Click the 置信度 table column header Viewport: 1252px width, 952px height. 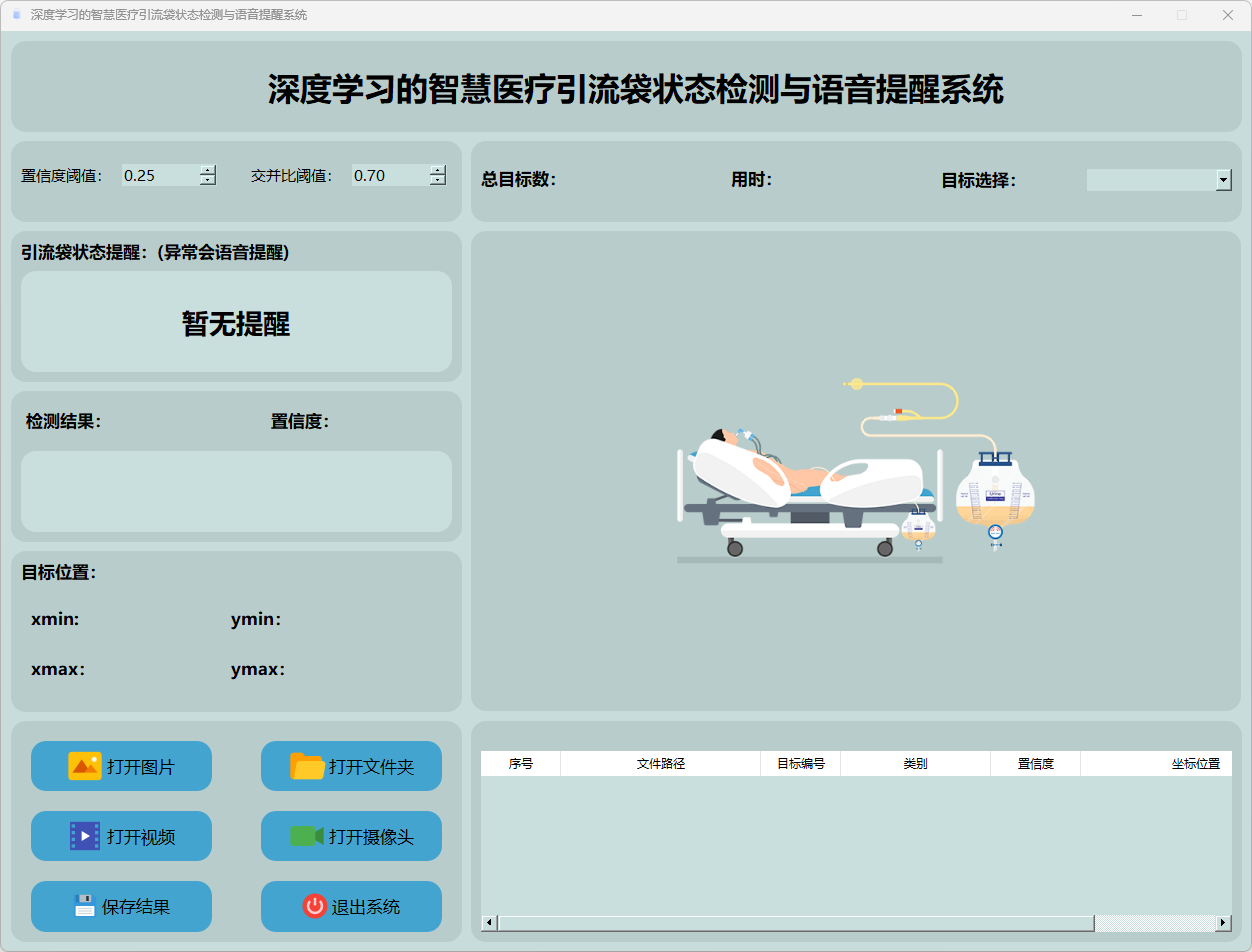point(1035,764)
